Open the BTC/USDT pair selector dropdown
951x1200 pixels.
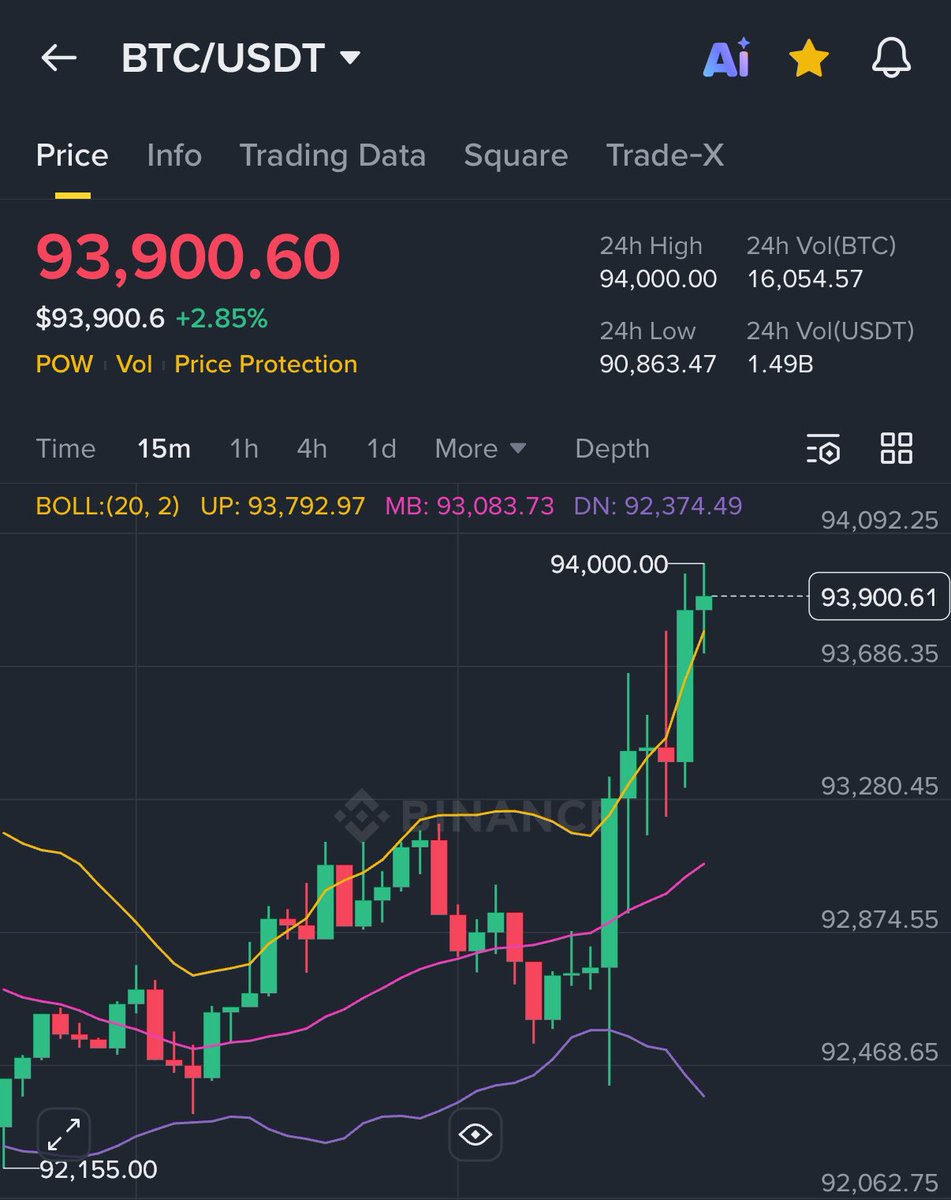(x=240, y=59)
